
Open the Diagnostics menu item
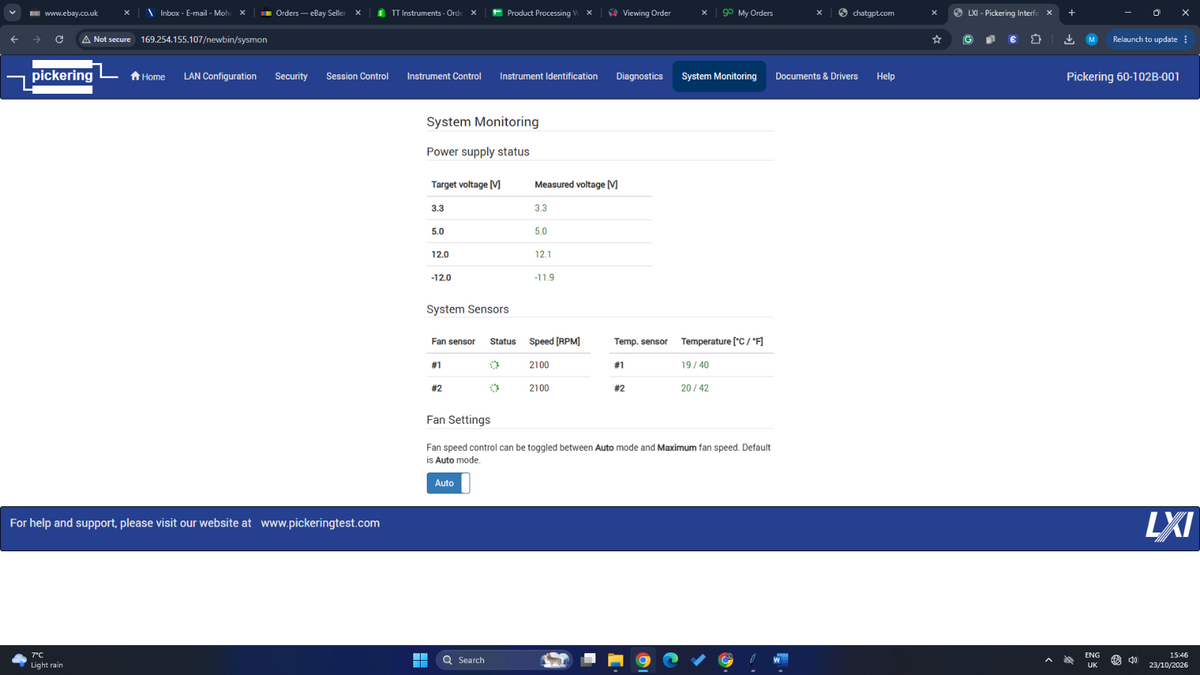tap(640, 76)
